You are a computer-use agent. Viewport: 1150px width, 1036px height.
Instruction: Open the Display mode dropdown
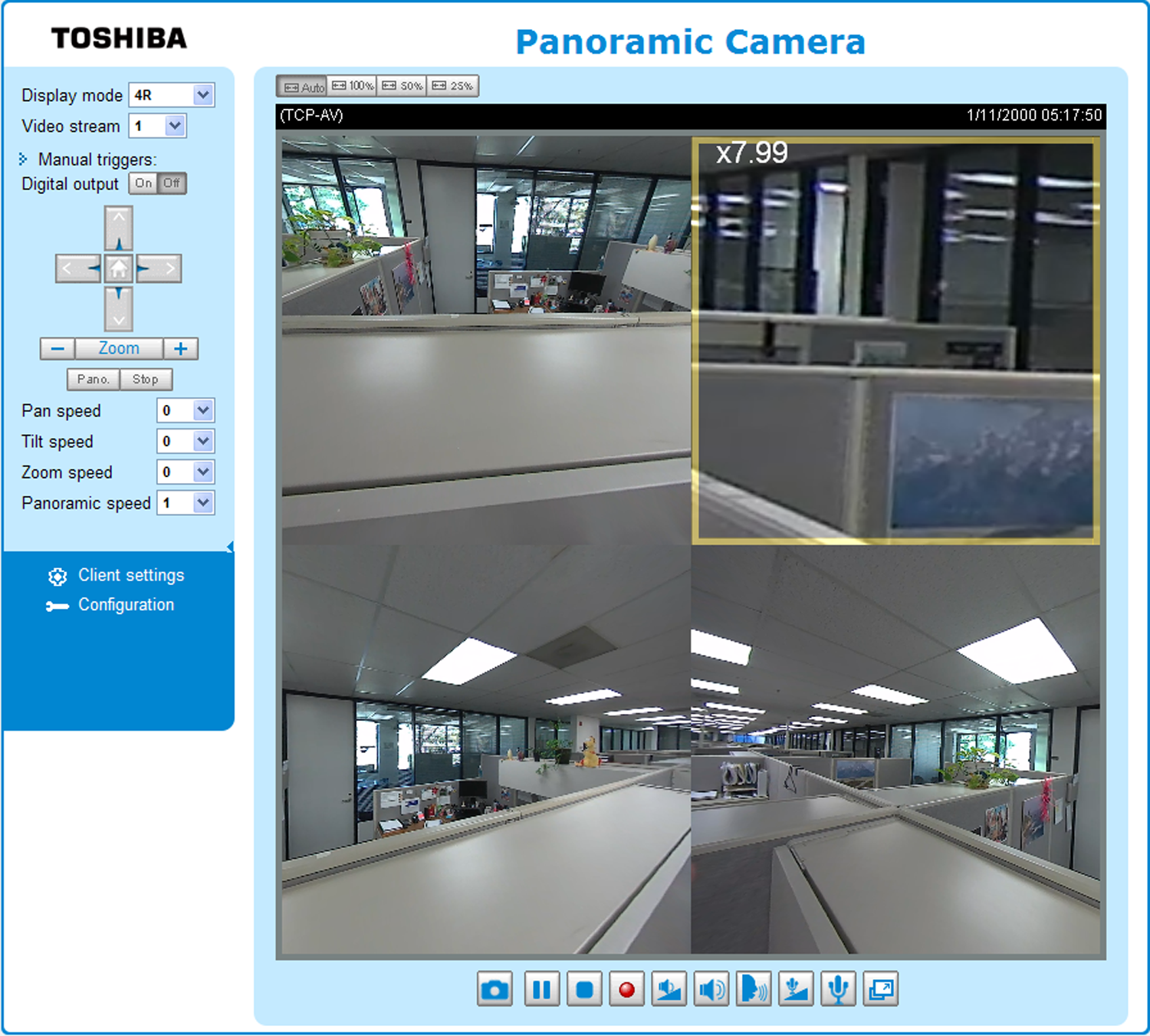pos(172,95)
